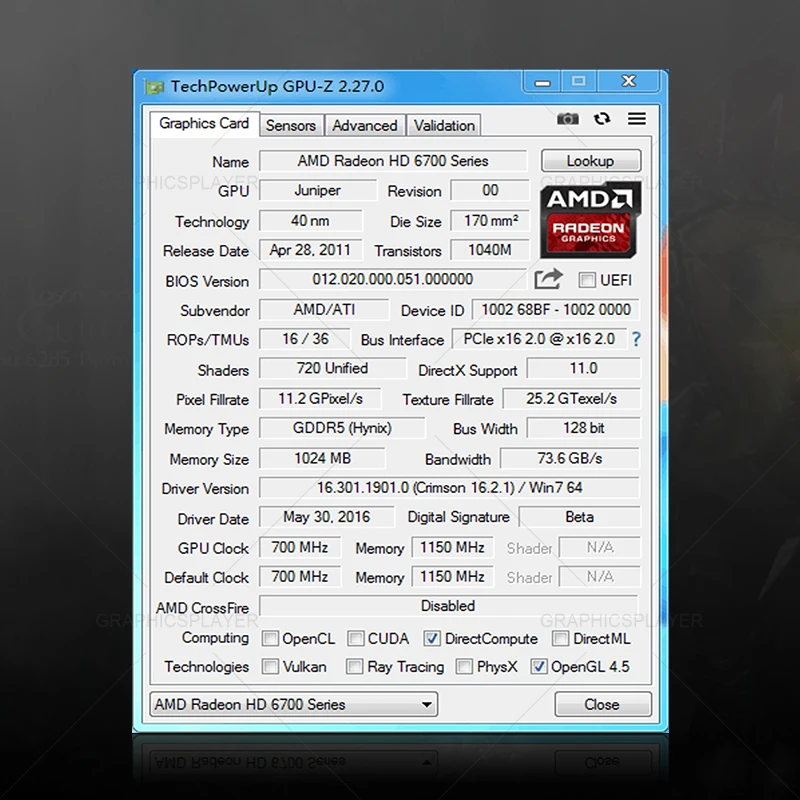800x800 pixels.
Task: Disable the OpenGL 4.5 checkbox
Action: click(x=539, y=667)
